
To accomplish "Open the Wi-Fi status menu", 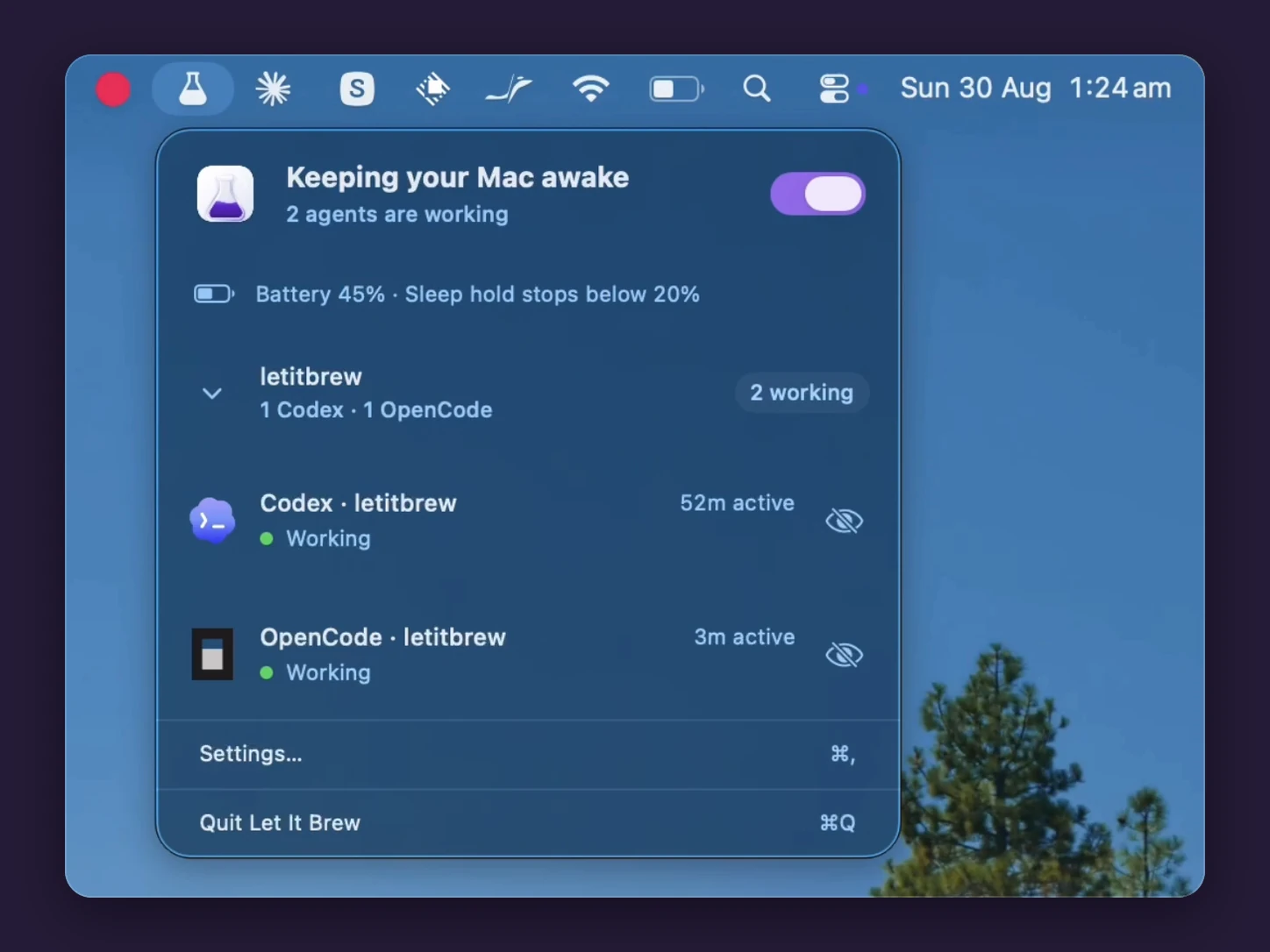I will (591, 89).
